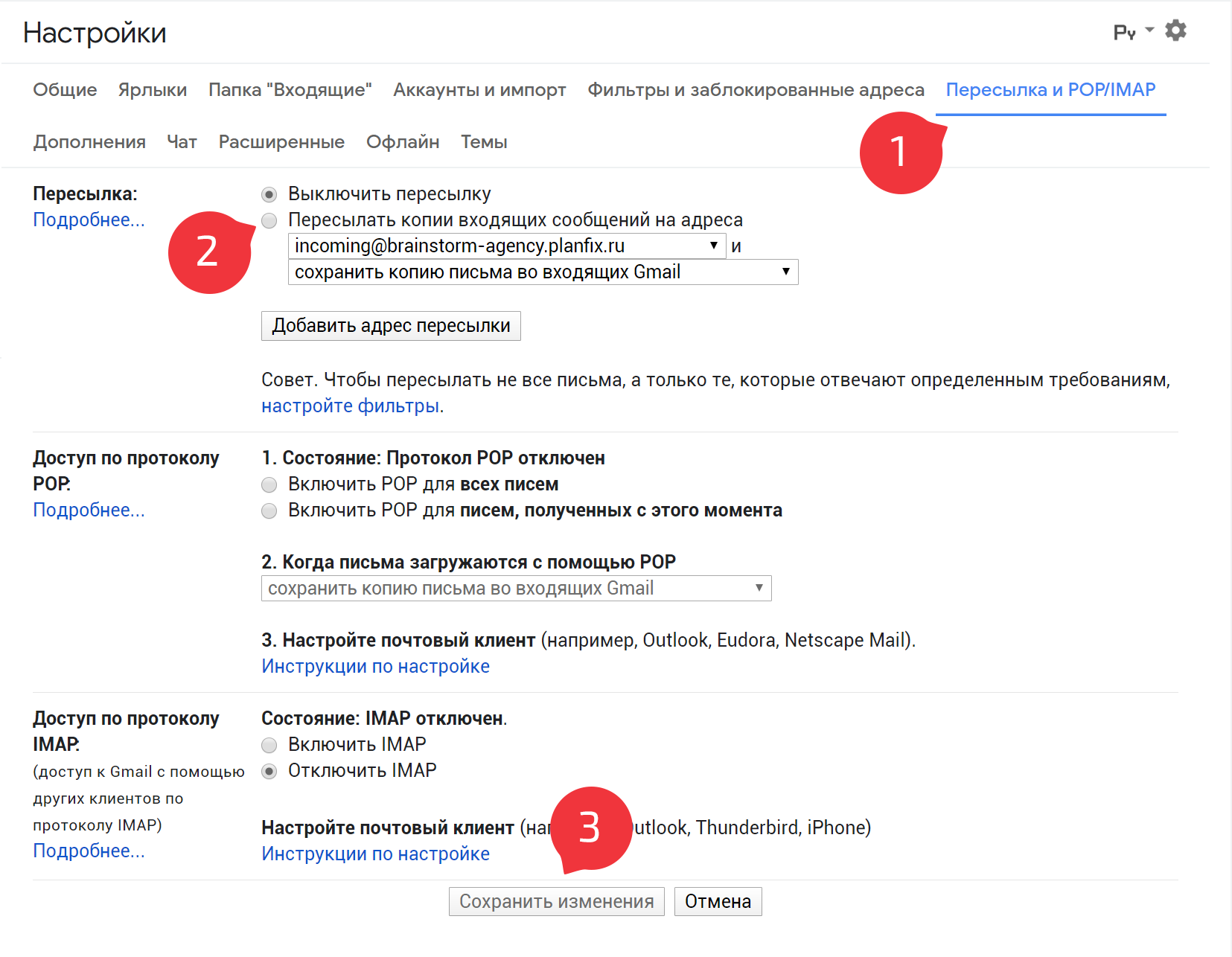The height and width of the screenshot is (957, 1232).
Task: Click the 'Отмена' button
Action: (718, 901)
